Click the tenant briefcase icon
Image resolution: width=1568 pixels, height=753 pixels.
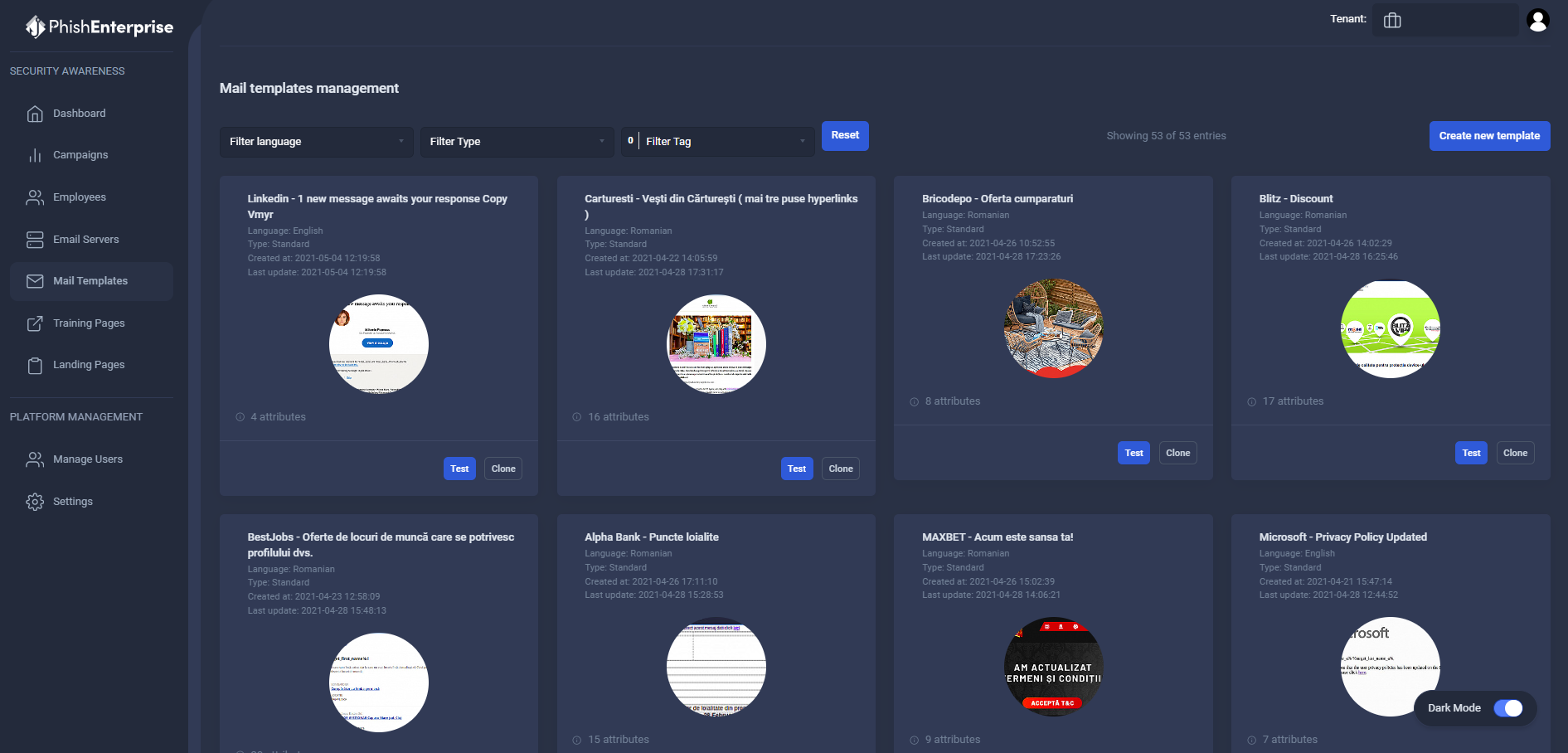1392,20
